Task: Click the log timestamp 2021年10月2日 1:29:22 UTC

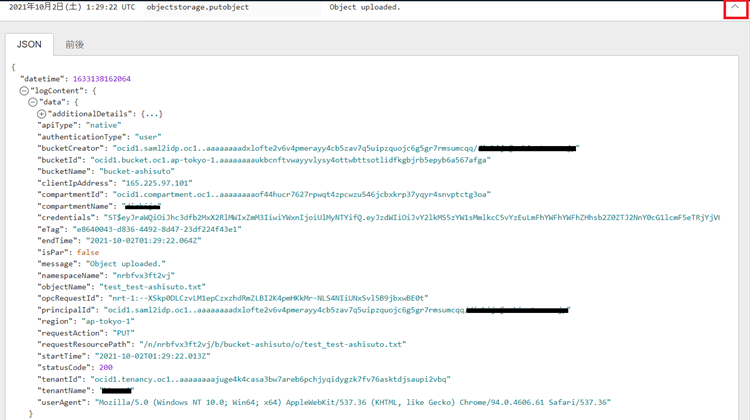Action: (72, 7)
